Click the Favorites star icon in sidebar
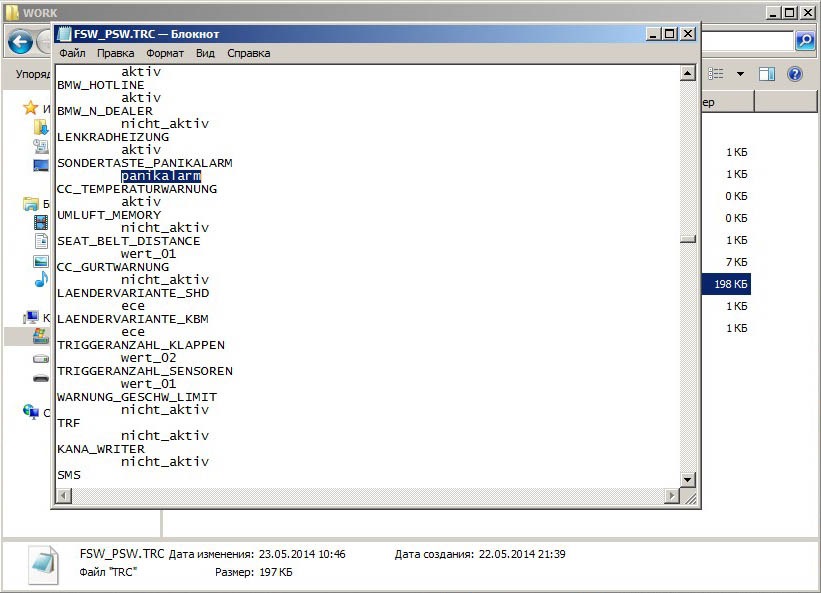The height and width of the screenshot is (593, 821). [30, 107]
